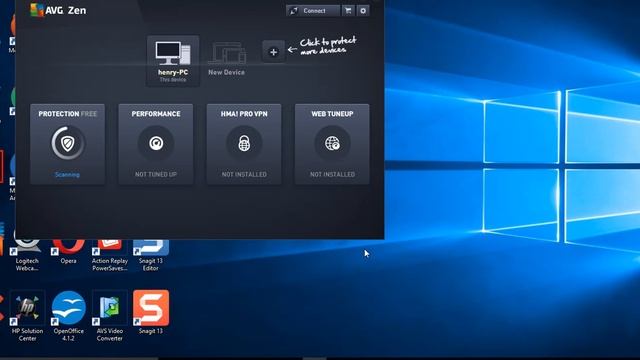
Task: Click the HMA VPN padlock icon
Action: coord(244,143)
